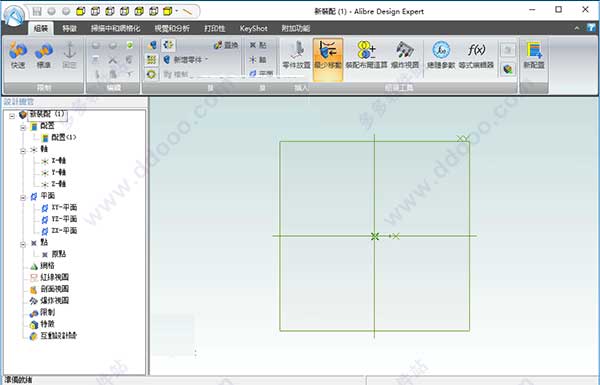Click the f(x) equation editor icon
Image resolution: width=600 pixels, height=385 pixels.
pos(476,55)
